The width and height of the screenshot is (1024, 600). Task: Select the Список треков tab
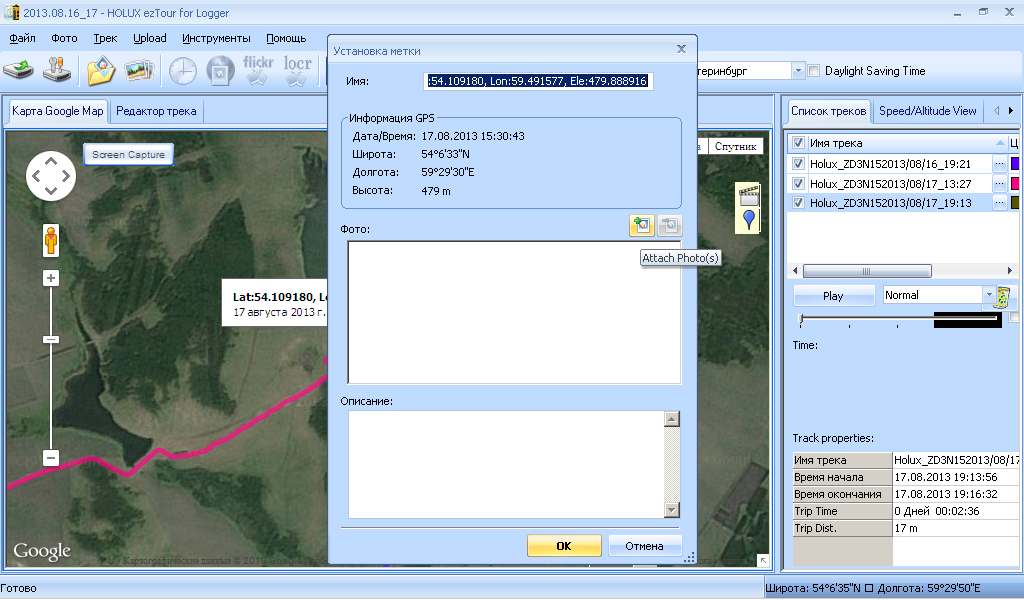point(828,111)
